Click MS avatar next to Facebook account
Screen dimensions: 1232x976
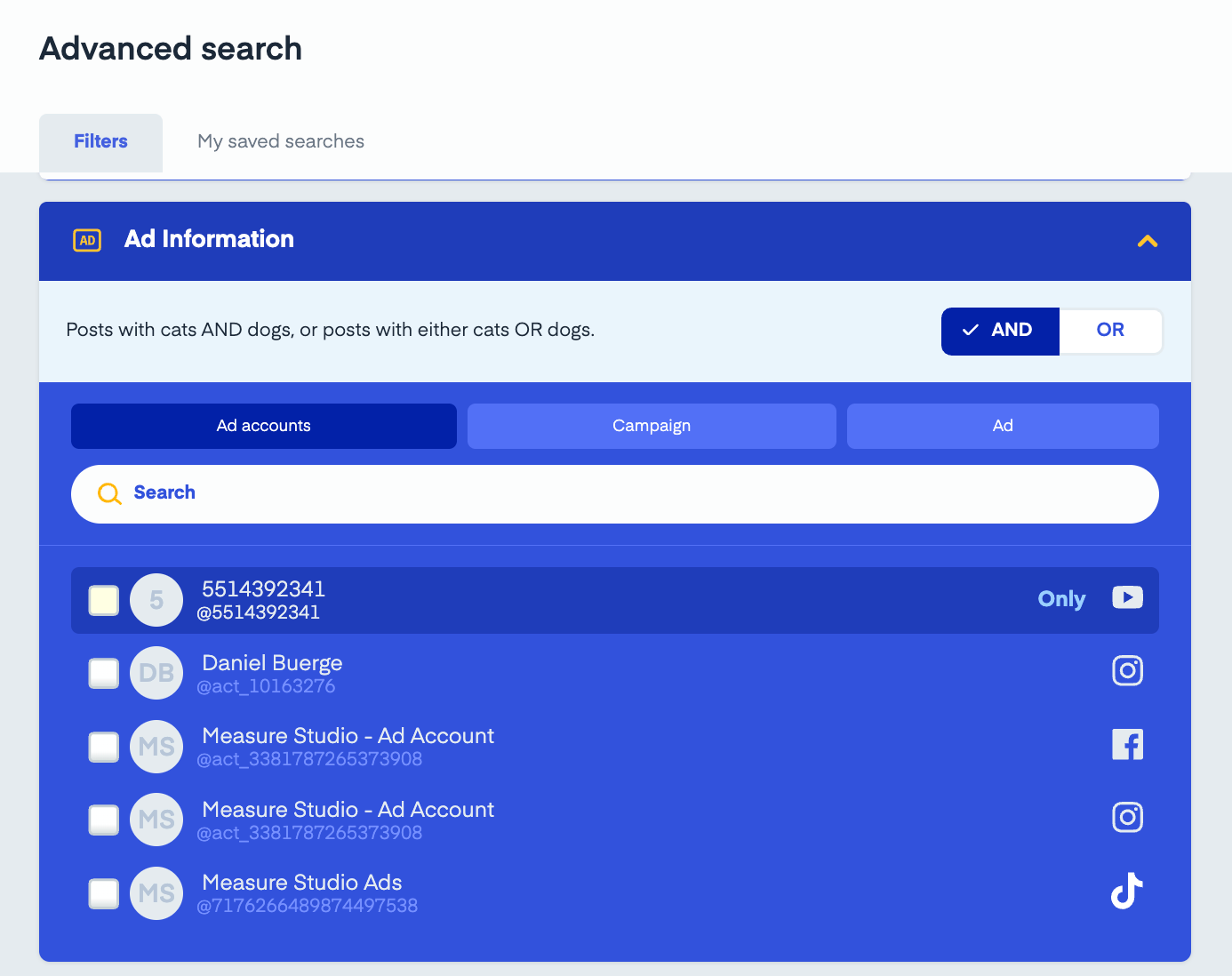[156, 747]
